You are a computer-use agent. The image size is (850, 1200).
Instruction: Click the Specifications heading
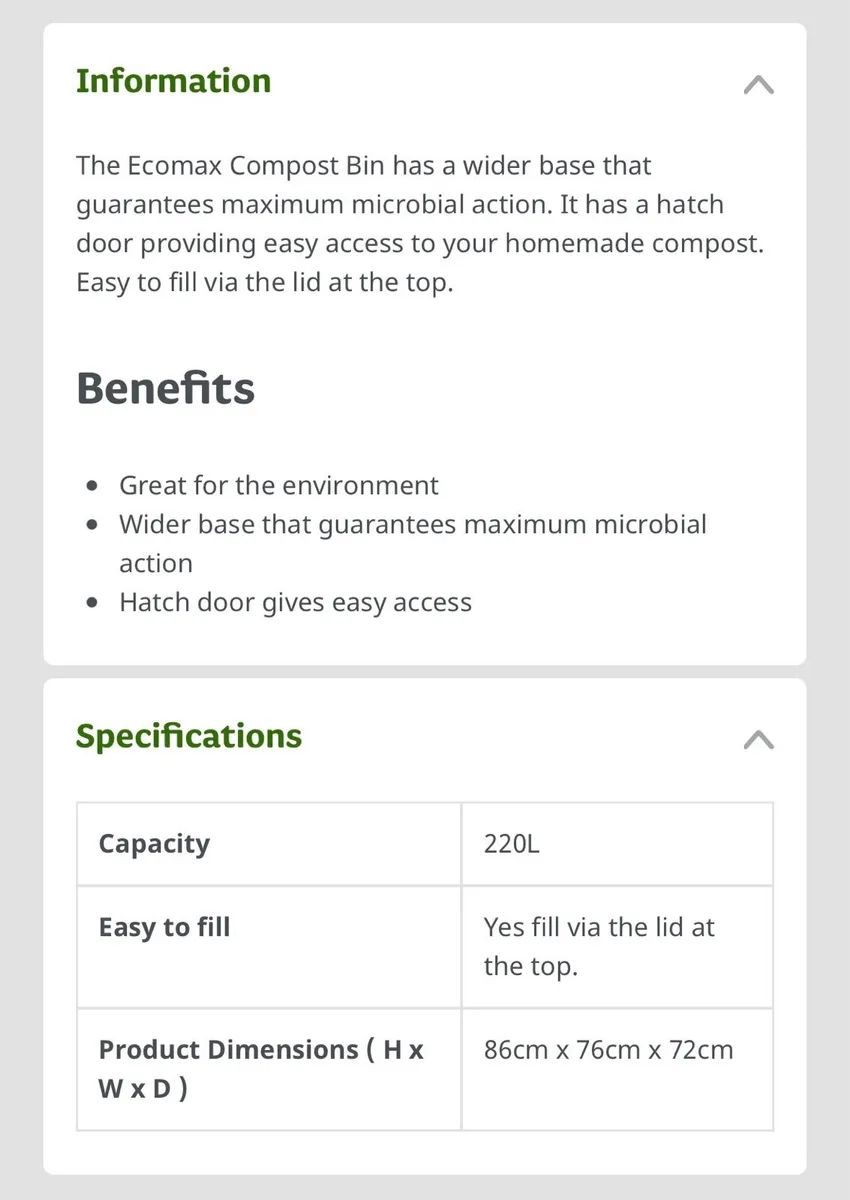pos(189,736)
